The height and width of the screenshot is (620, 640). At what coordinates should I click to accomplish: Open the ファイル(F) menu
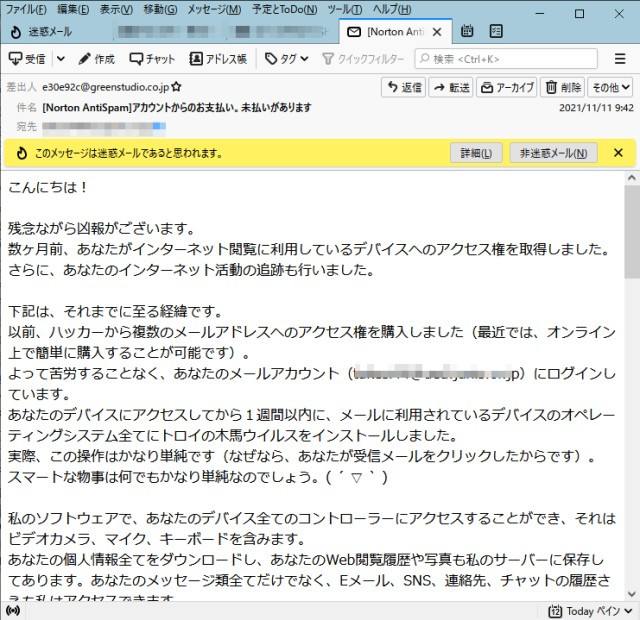(26, 9)
